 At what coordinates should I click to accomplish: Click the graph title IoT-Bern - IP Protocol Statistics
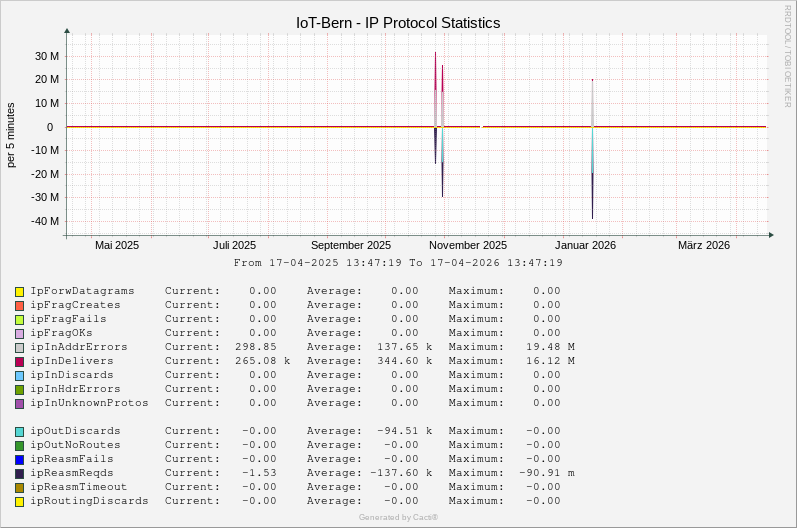[398, 23]
